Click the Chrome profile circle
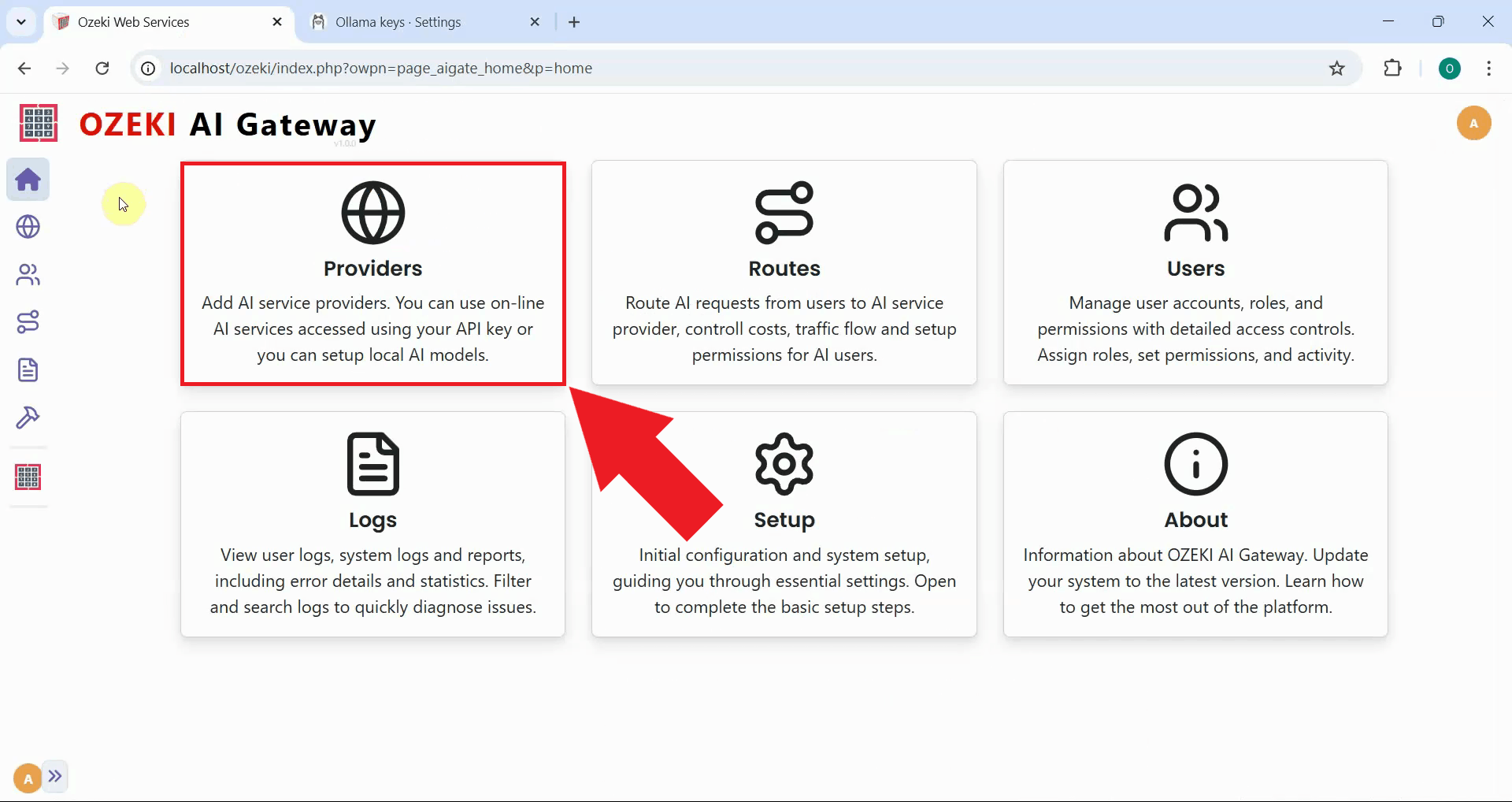Screen dimensions: 1512x802 pos(1451,69)
